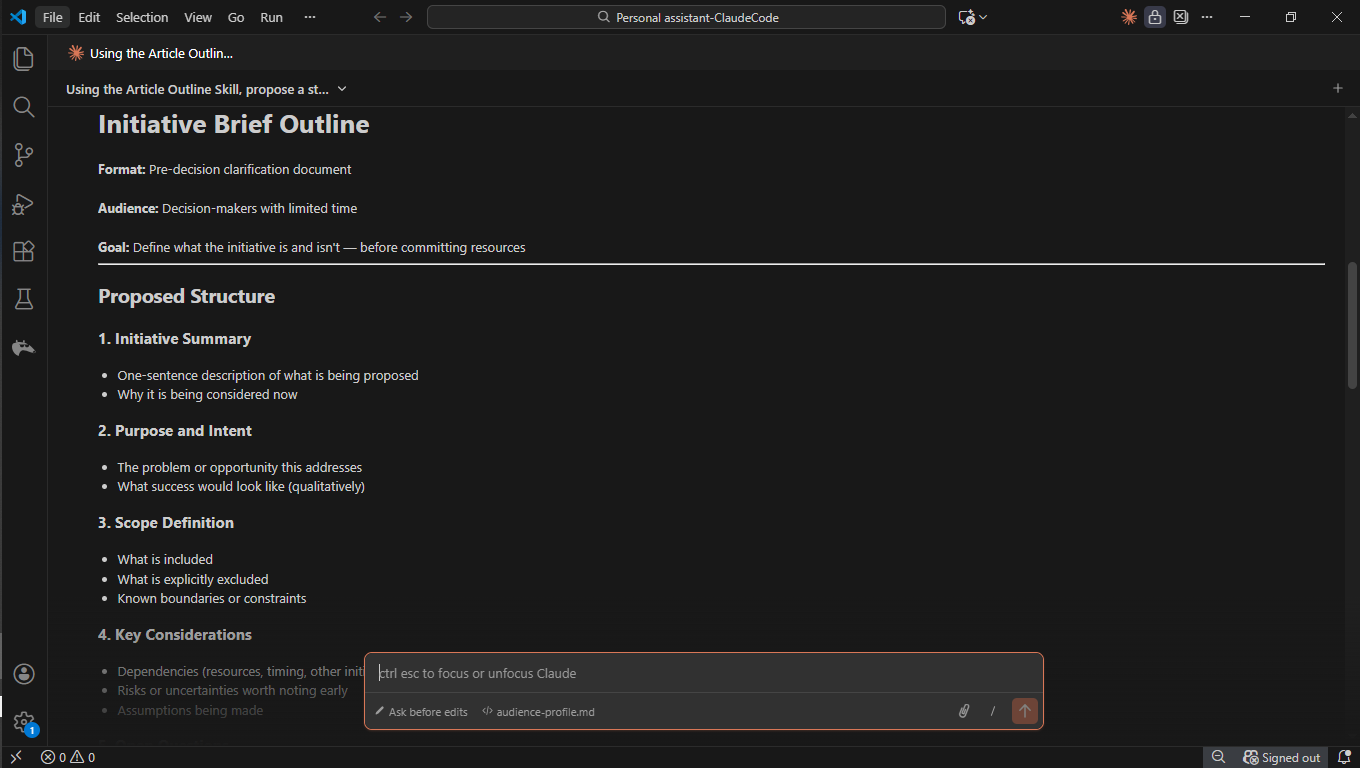Click the Proposed Structure heading

point(186,296)
